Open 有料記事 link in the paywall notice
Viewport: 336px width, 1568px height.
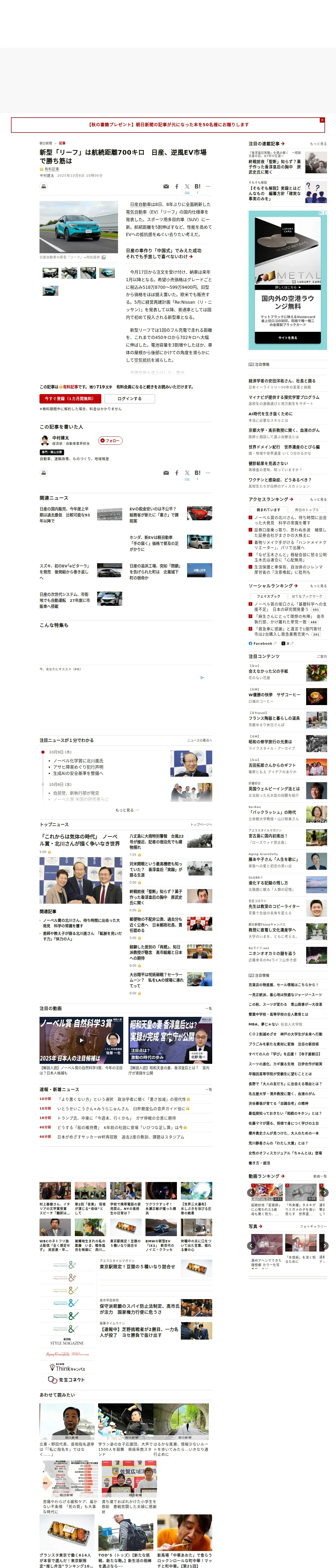coord(70,387)
